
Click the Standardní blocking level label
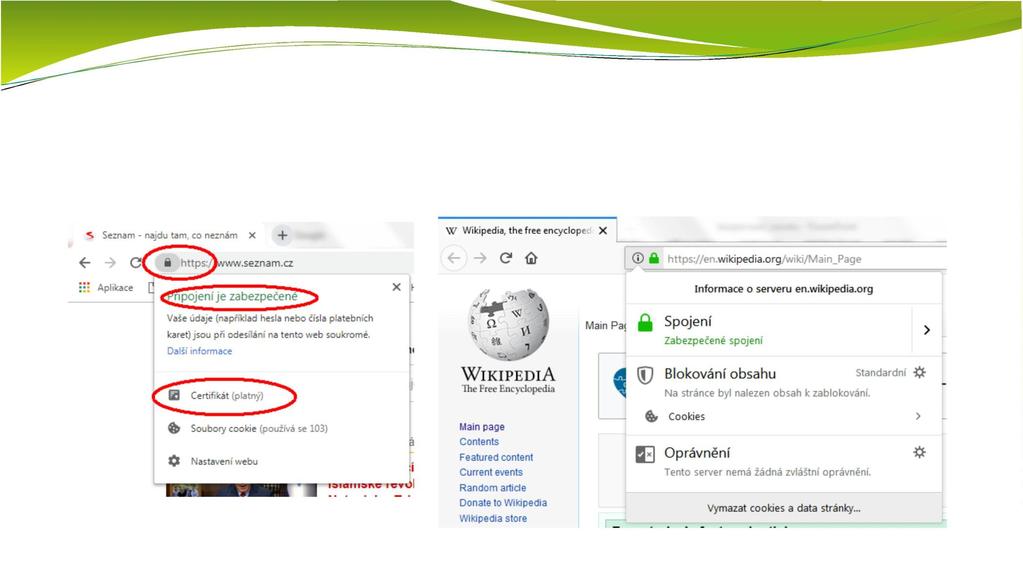pos(881,373)
